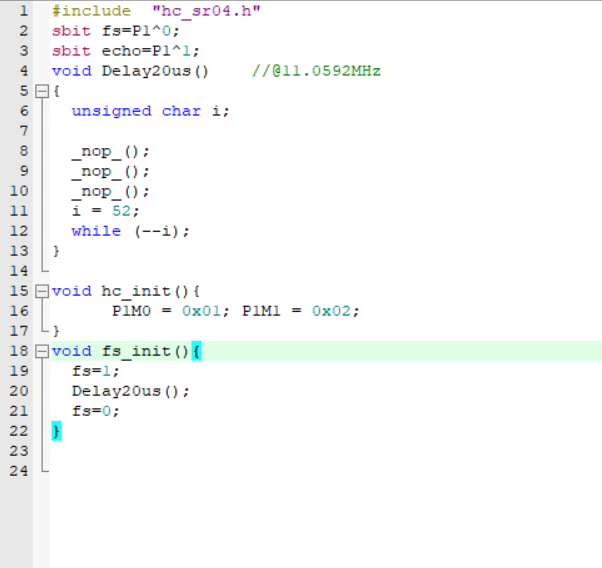Collapse the Delay20us function fold at line 5

[x=42, y=91]
